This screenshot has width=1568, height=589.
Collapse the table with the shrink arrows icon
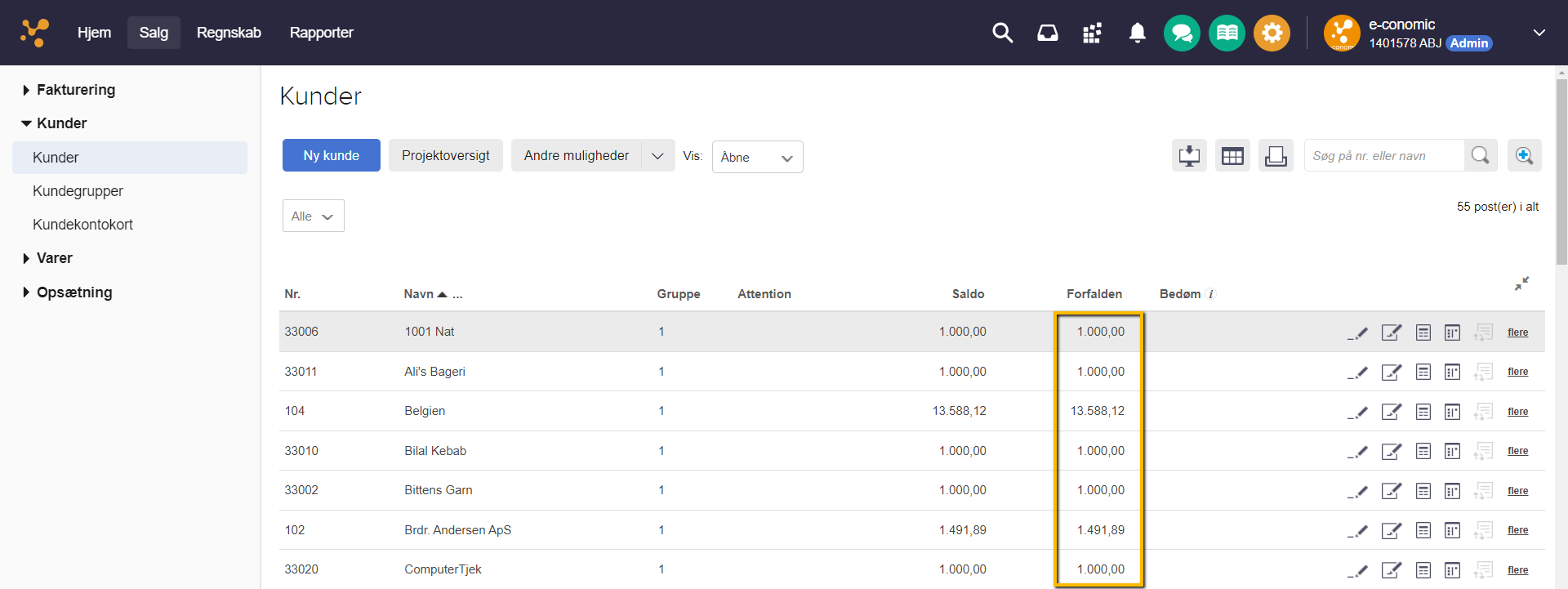click(1521, 283)
